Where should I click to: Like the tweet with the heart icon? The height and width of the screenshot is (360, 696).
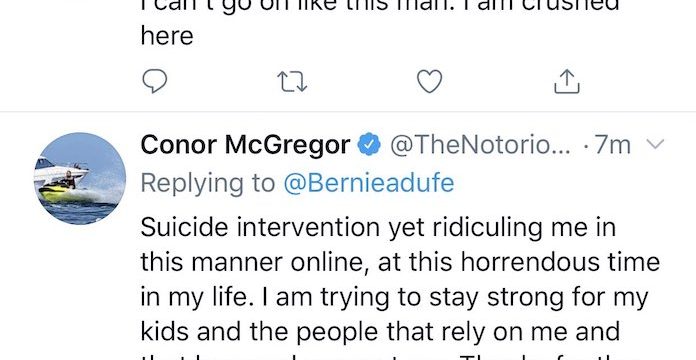pos(430,82)
